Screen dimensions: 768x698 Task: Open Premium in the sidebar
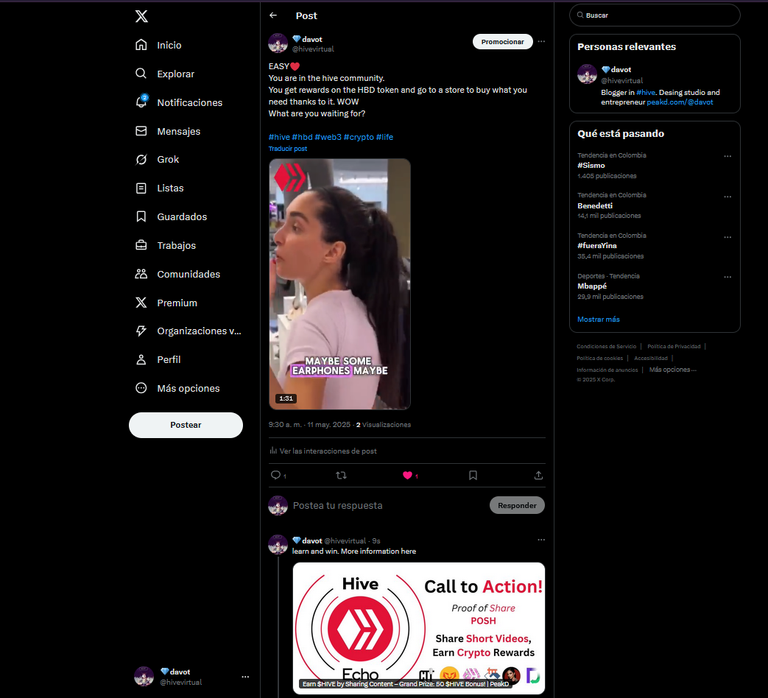coord(166,303)
